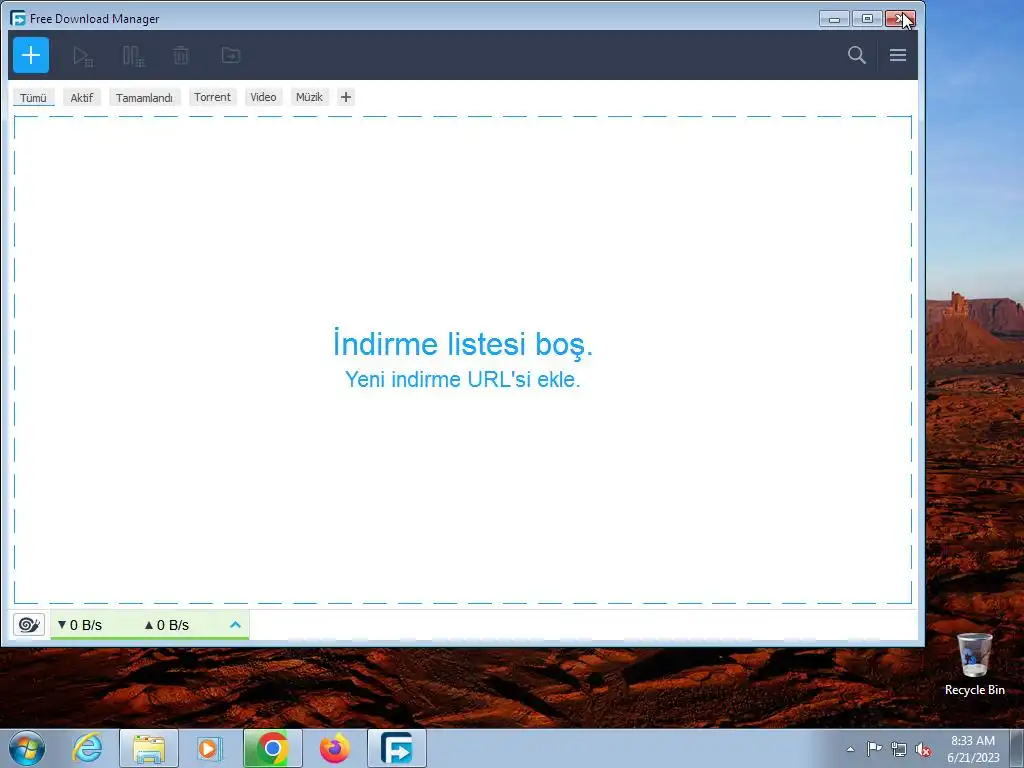
Task: Add a new tag with plus button
Action: tap(345, 97)
